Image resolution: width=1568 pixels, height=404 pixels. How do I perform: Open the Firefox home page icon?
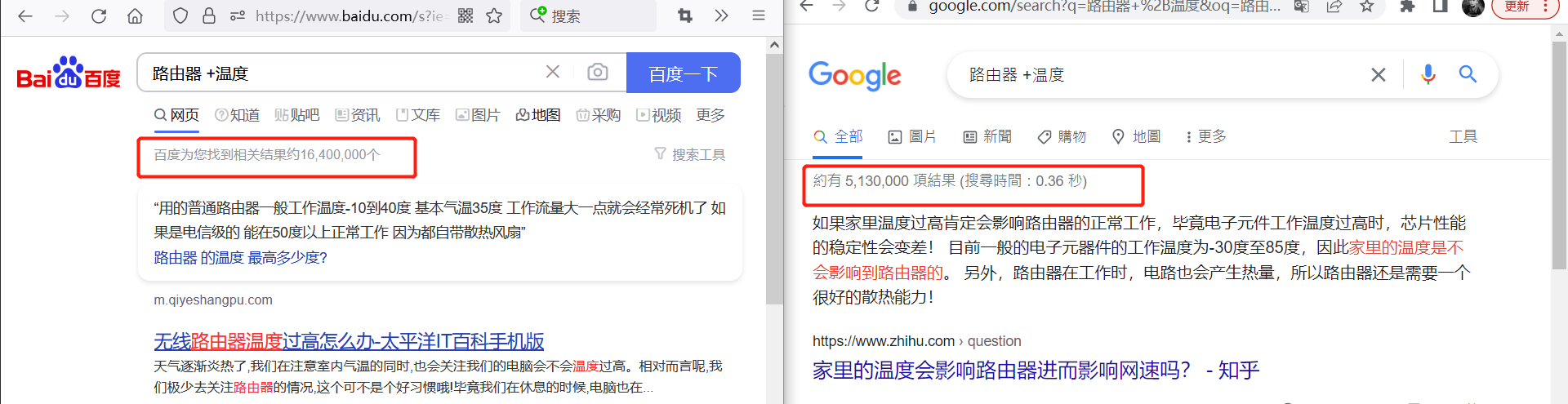pos(135,16)
